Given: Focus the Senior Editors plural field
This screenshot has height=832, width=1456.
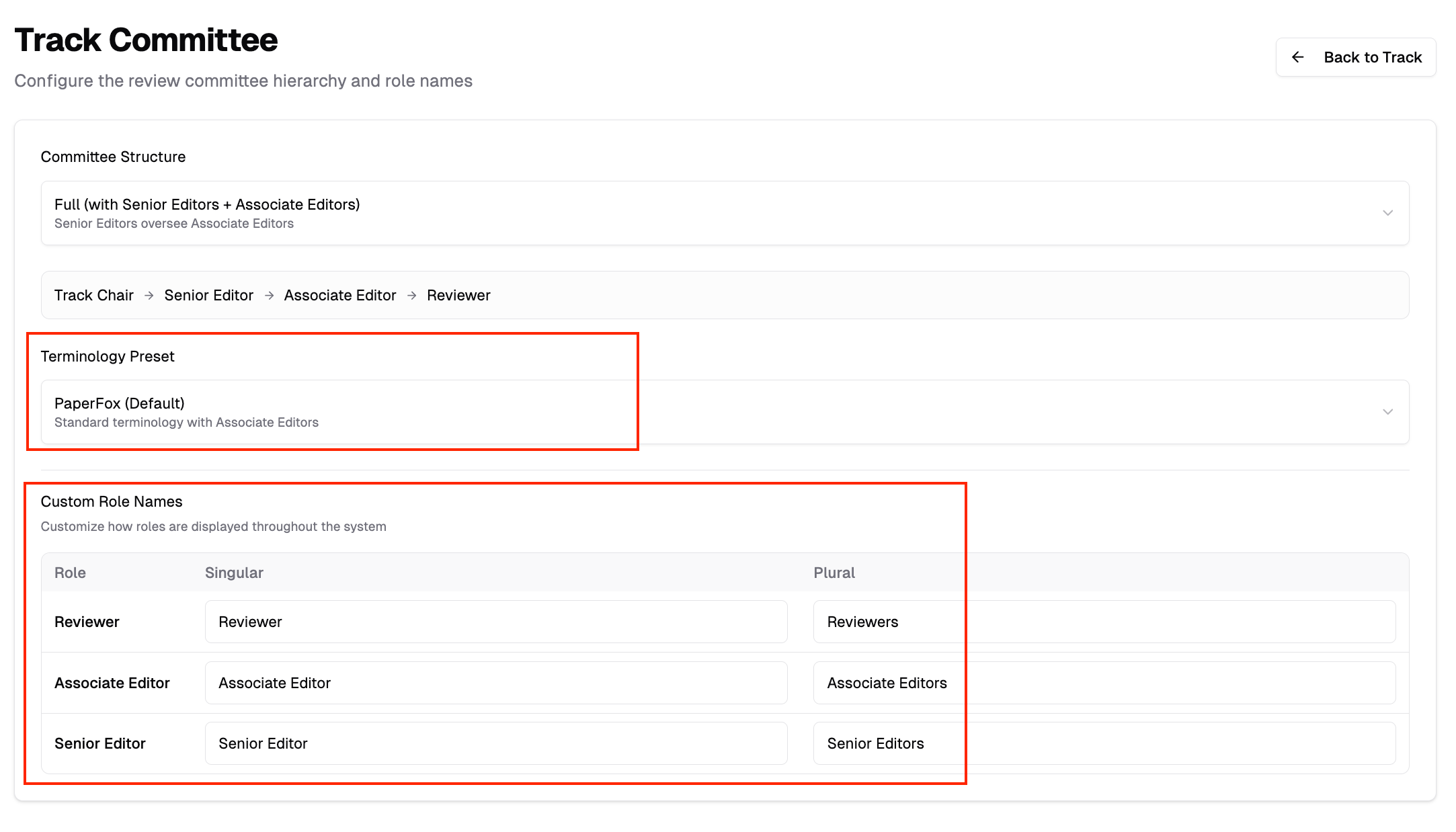Looking at the screenshot, I should tap(1104, 743).
